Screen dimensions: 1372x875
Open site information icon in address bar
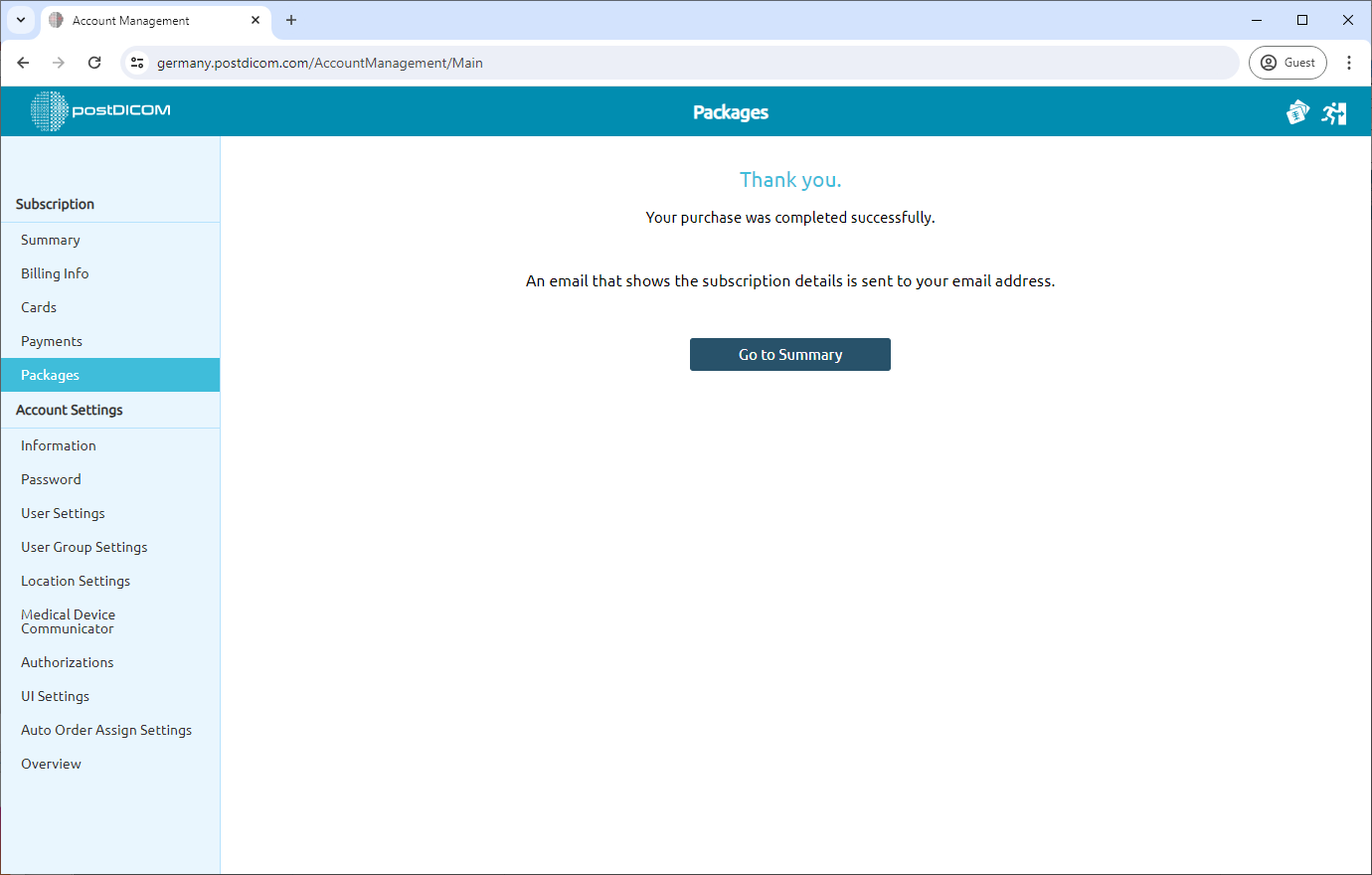[137, 62]
